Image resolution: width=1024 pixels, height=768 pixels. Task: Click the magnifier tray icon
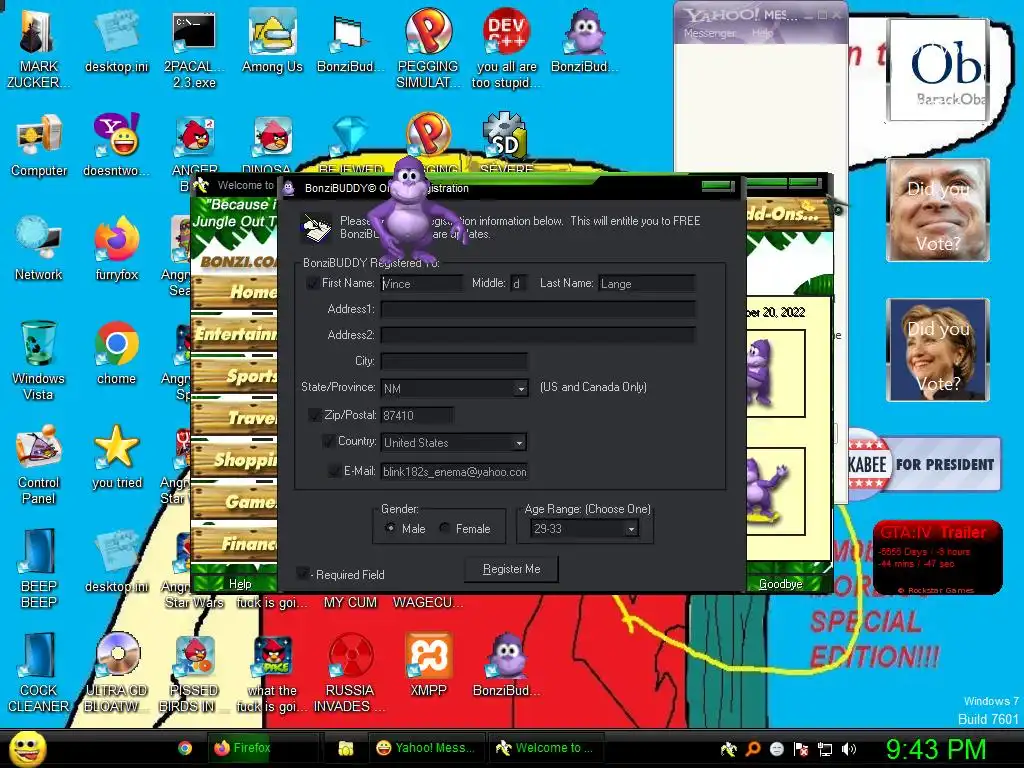pos(753,749)
